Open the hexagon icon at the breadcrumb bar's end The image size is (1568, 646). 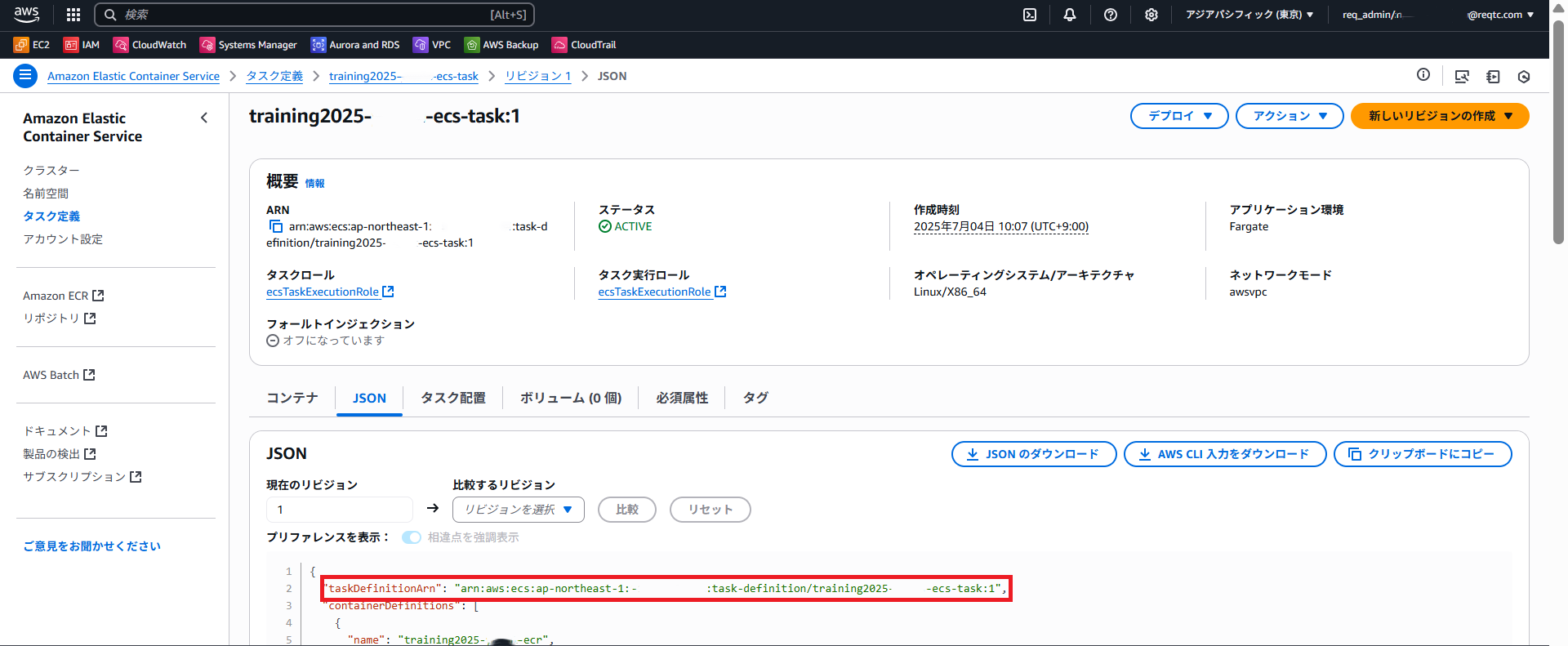[x=1524, y=76]
